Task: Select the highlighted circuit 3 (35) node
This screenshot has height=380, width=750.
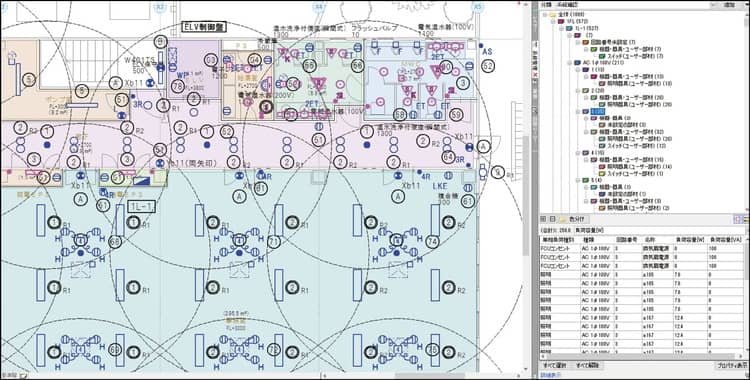Action: pyautogui.click(x=599, y=111)
